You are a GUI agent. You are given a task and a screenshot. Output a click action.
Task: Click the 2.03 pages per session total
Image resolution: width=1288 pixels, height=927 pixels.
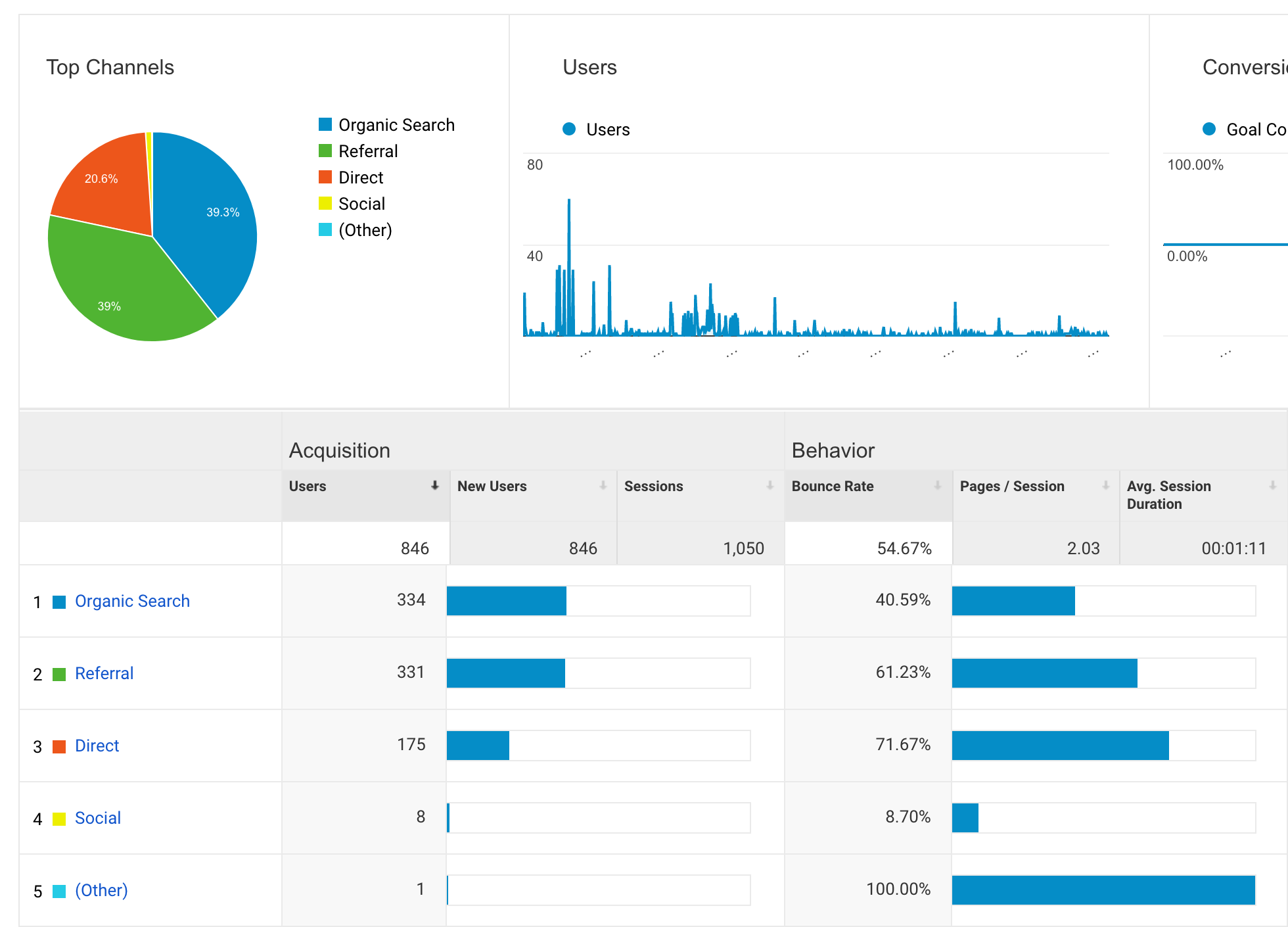pos(1083,548)
